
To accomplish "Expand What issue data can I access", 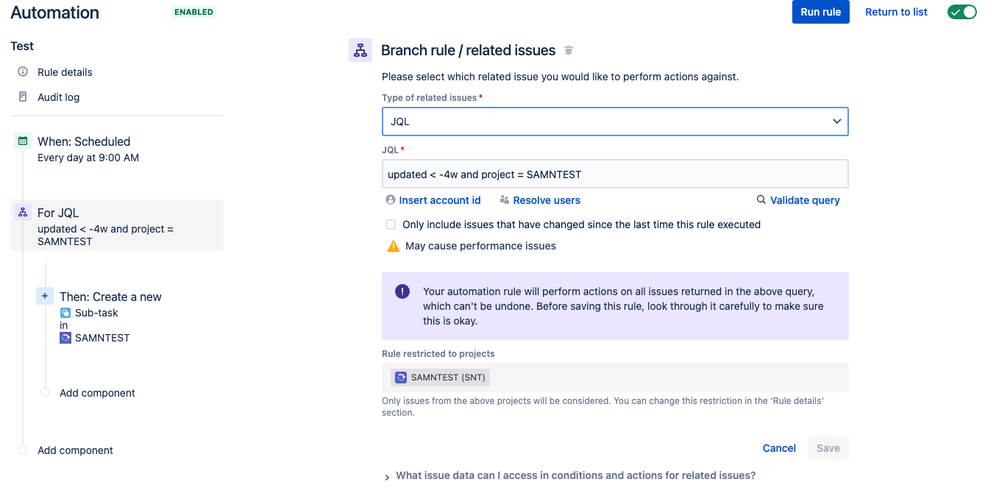I will tap(575, 475).
